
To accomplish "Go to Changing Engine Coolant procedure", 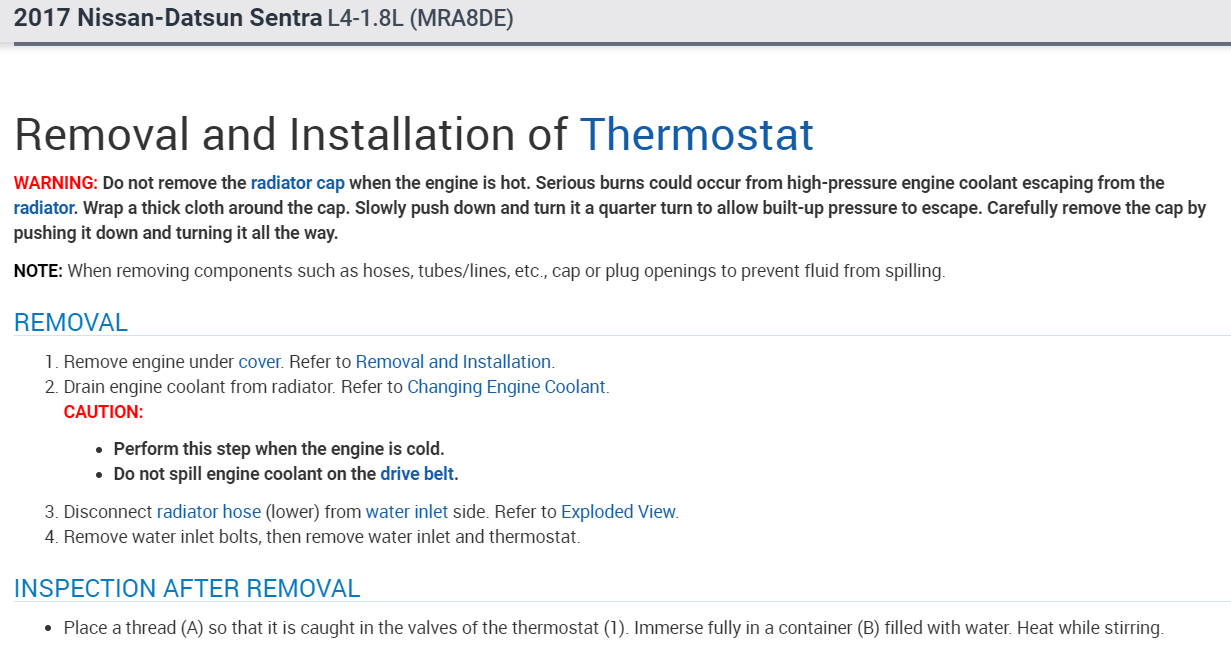I will pyautogui.click(x=506, y=387).
